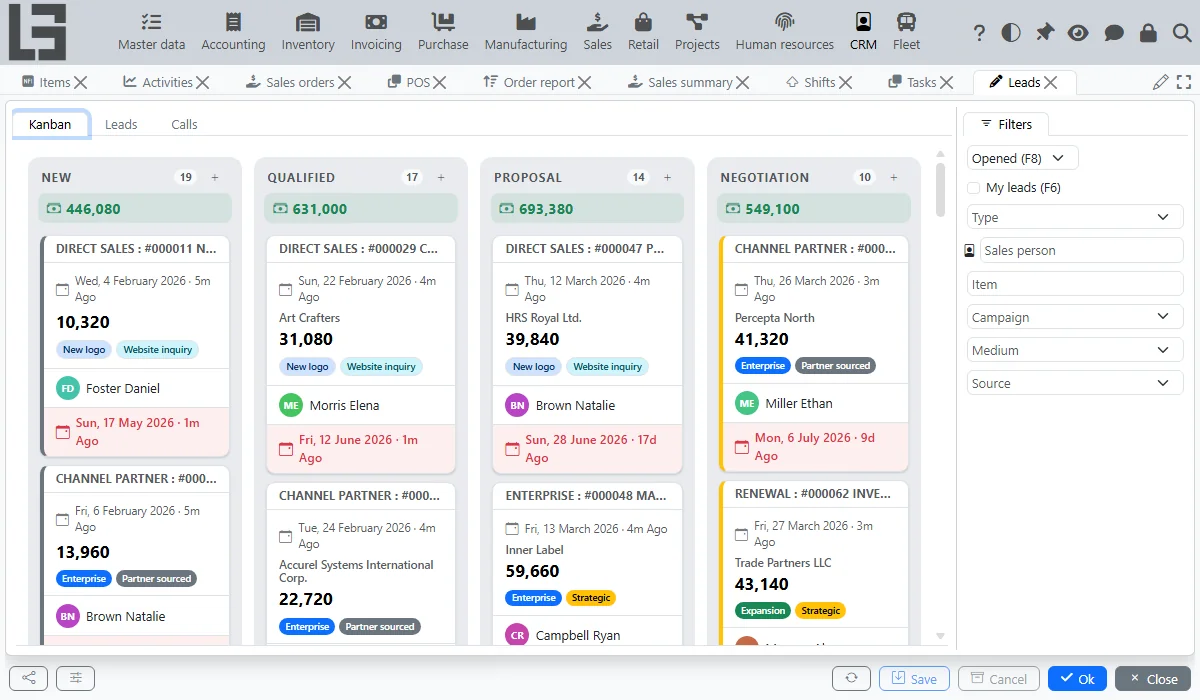
Task: Open the Retail module
Action: tap(643, 32)
